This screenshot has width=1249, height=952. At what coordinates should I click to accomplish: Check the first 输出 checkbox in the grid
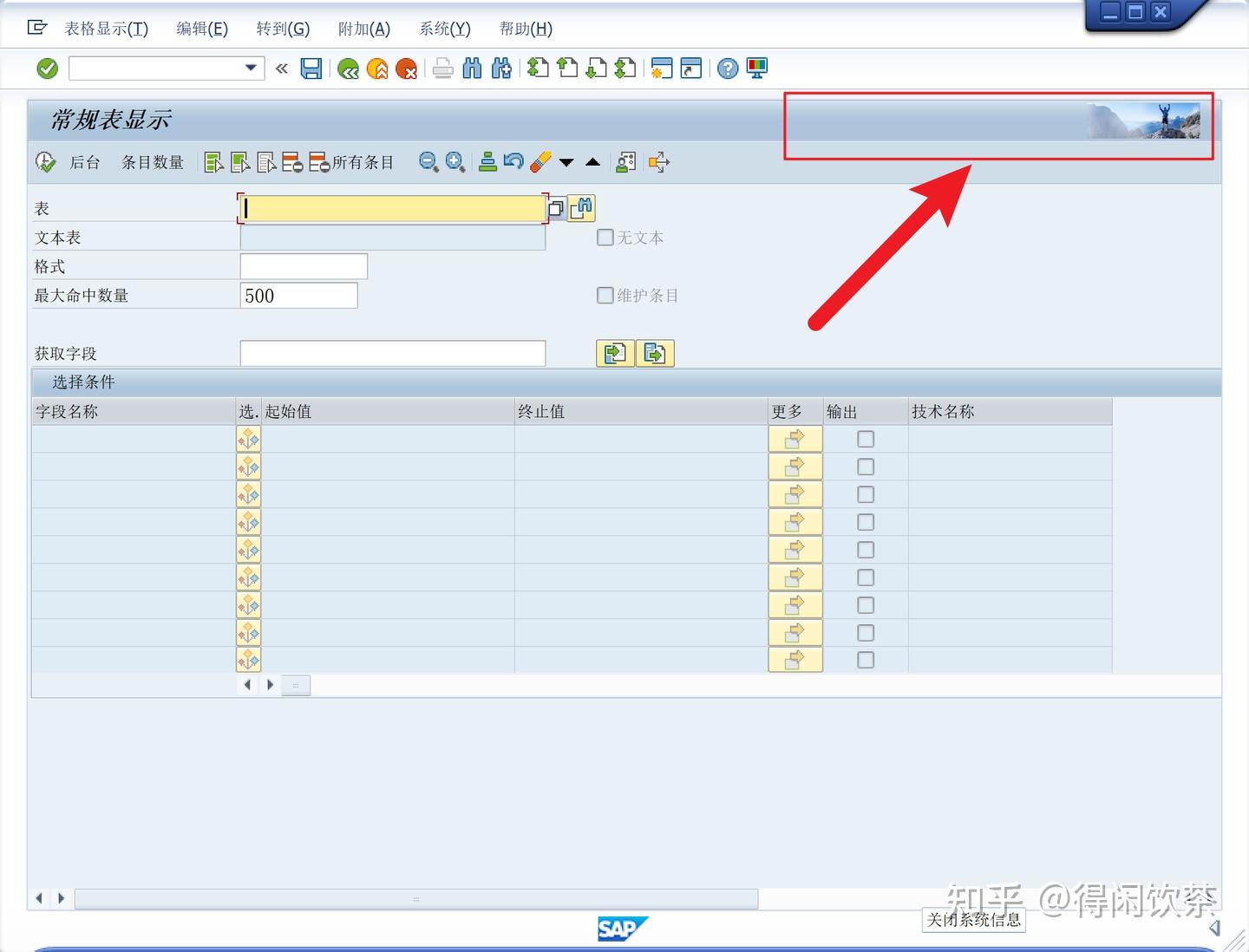pyautogui.click(x=865, y=439)
